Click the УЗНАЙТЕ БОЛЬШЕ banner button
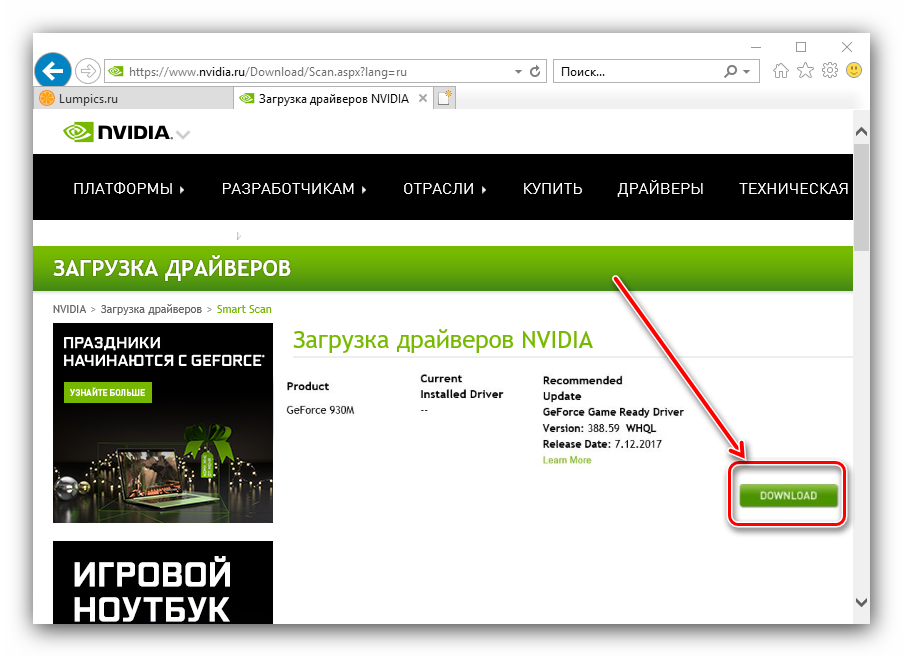Viewport: 903px width, 657px height. pyautogui.click(x=107, y=392)
